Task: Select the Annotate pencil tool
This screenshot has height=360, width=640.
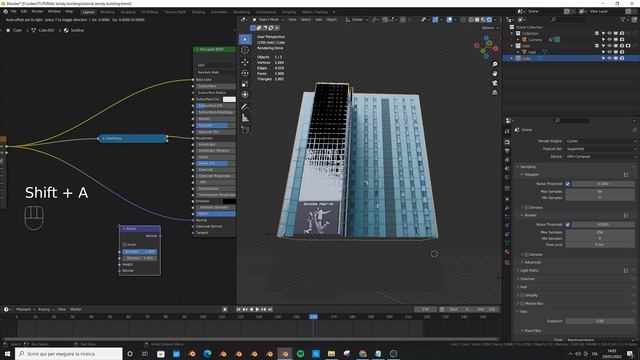Action: 245,107
